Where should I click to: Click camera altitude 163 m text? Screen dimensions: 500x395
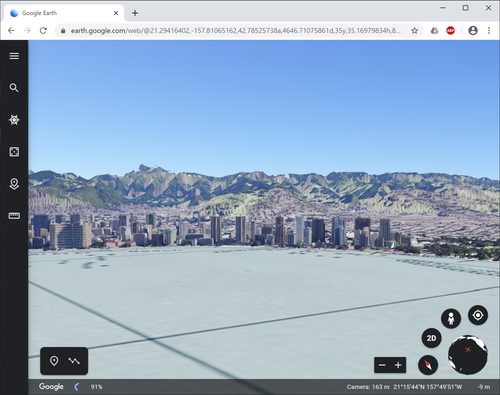368,387
